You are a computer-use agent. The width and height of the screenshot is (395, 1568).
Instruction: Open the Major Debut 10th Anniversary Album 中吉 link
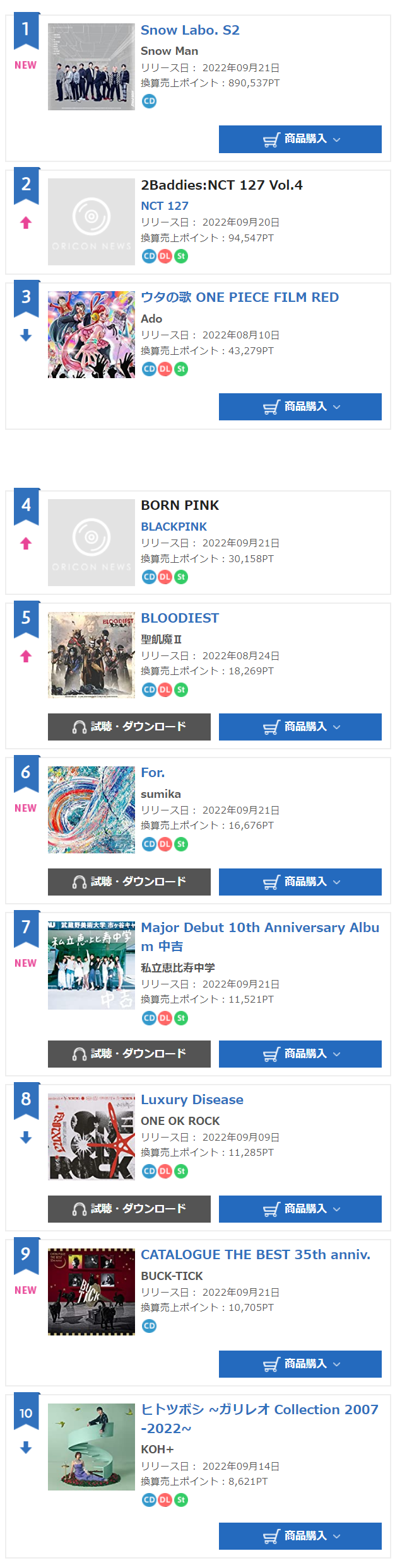click(x=260, y=937)
